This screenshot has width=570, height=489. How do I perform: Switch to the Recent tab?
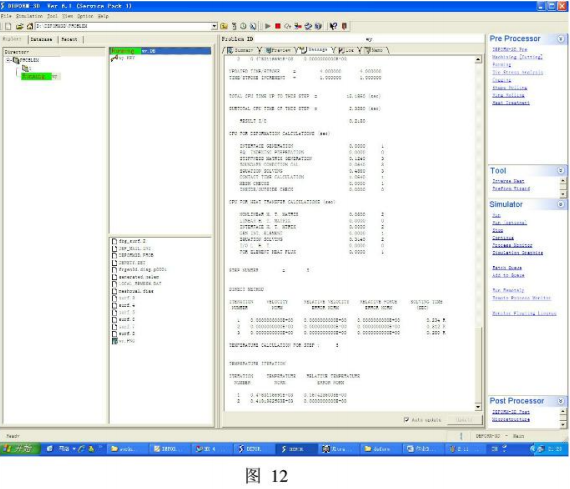tap(69, 39)
